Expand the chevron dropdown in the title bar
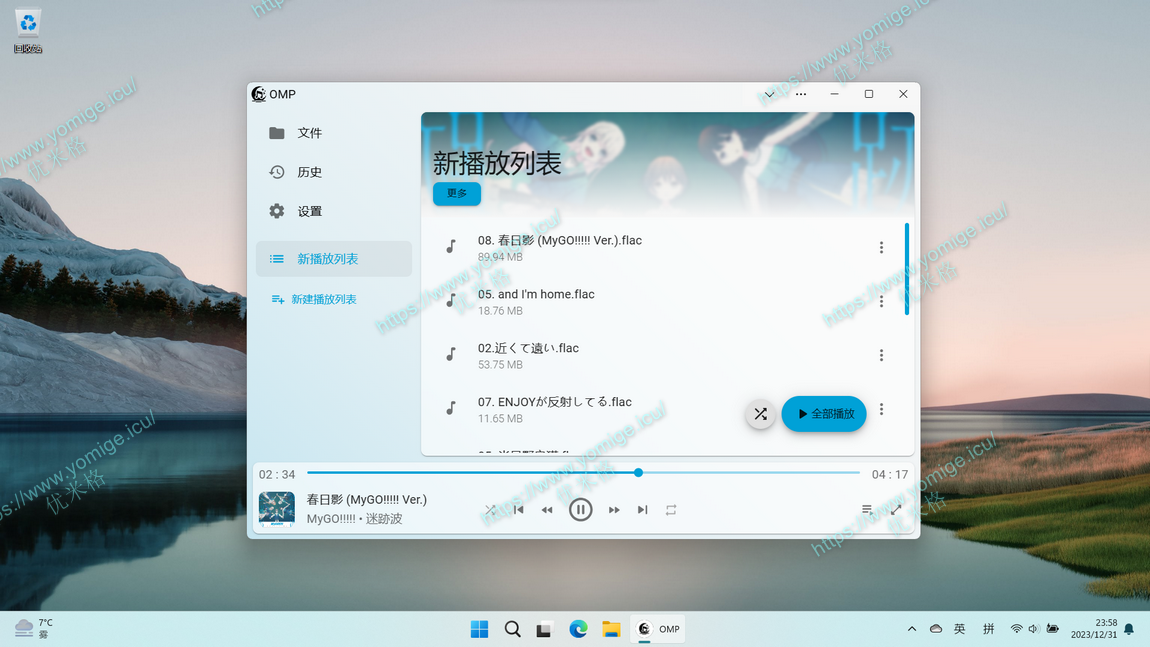The height and width of the screenshot is (647, 1150). 769,95
